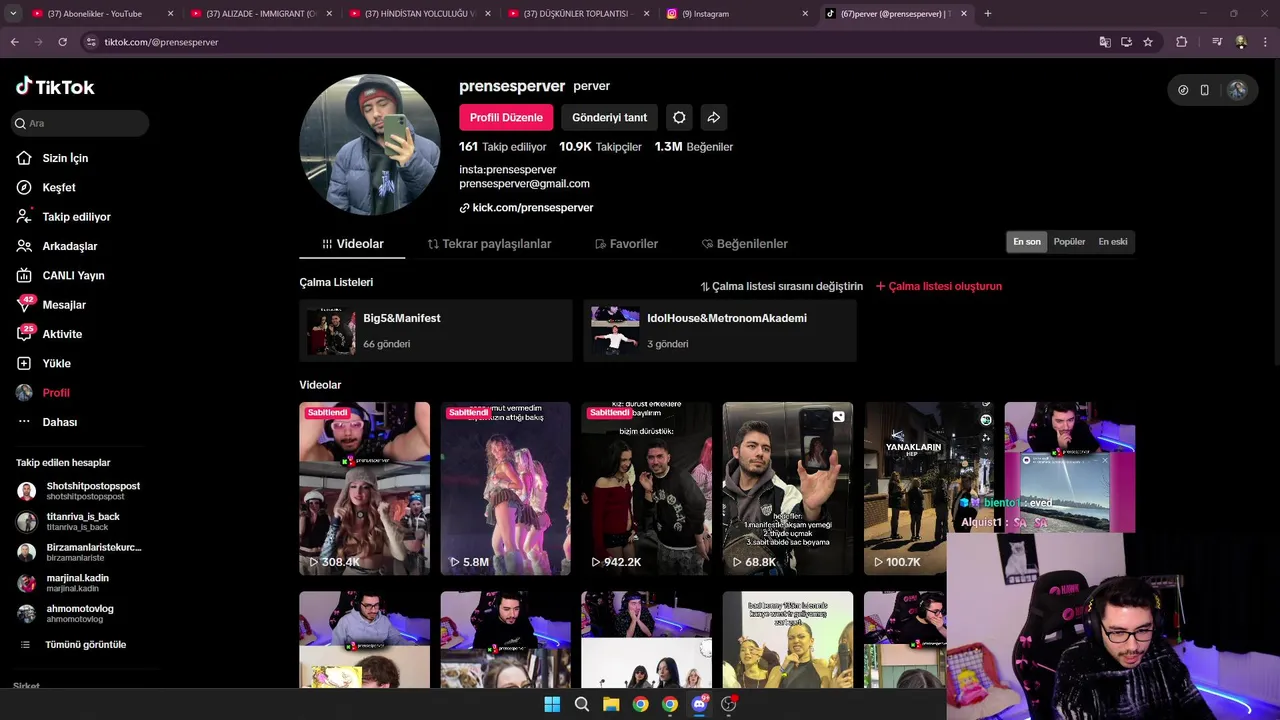
Task: Open the IdolHouse&MetronomAkademi playlist
Action: pyautogui.click(x=720, y=331)
